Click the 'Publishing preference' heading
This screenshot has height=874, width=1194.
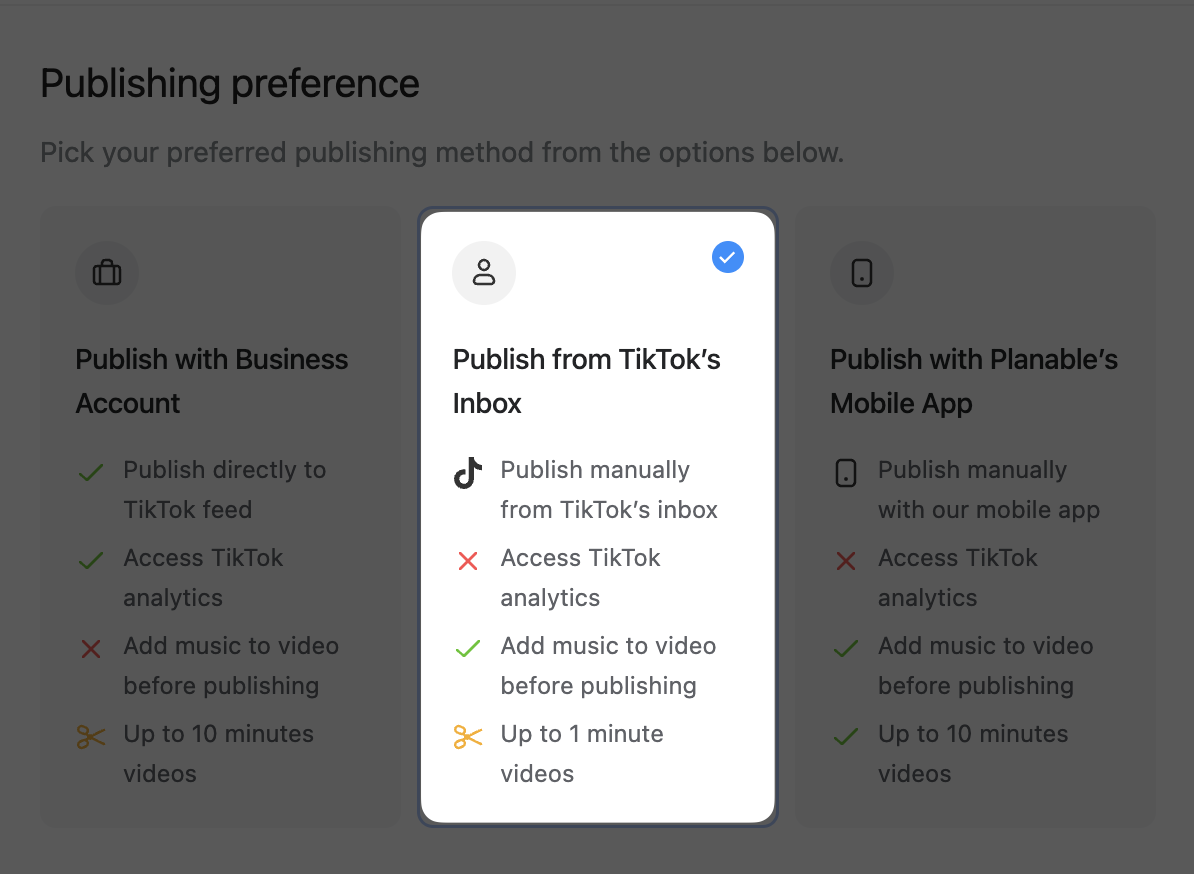230,84
